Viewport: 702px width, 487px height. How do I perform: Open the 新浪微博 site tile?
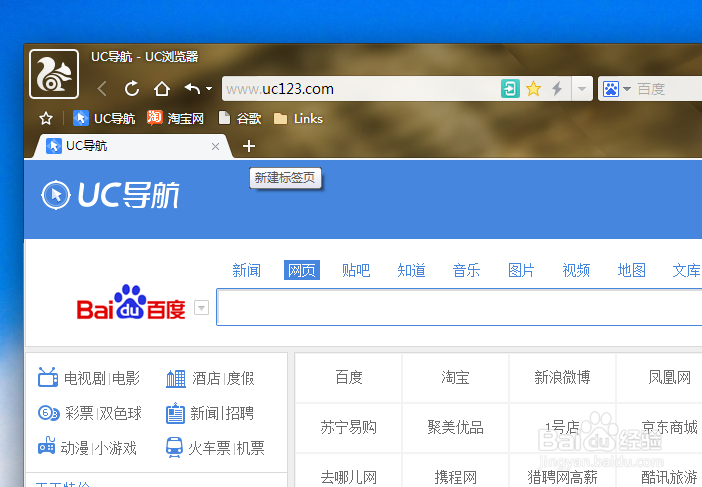562,377
